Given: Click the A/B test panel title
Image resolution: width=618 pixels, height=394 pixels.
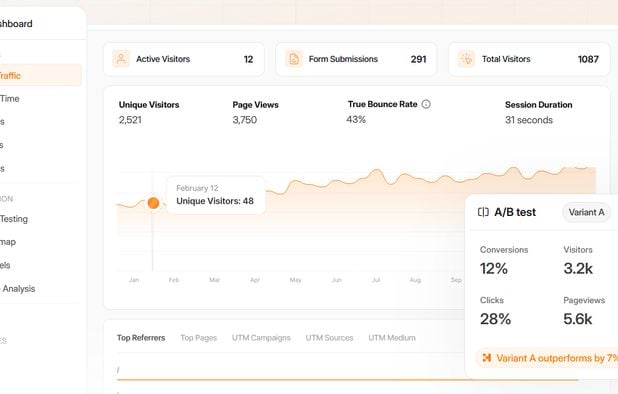Looking at the screenshot, I should click(515, 212).
